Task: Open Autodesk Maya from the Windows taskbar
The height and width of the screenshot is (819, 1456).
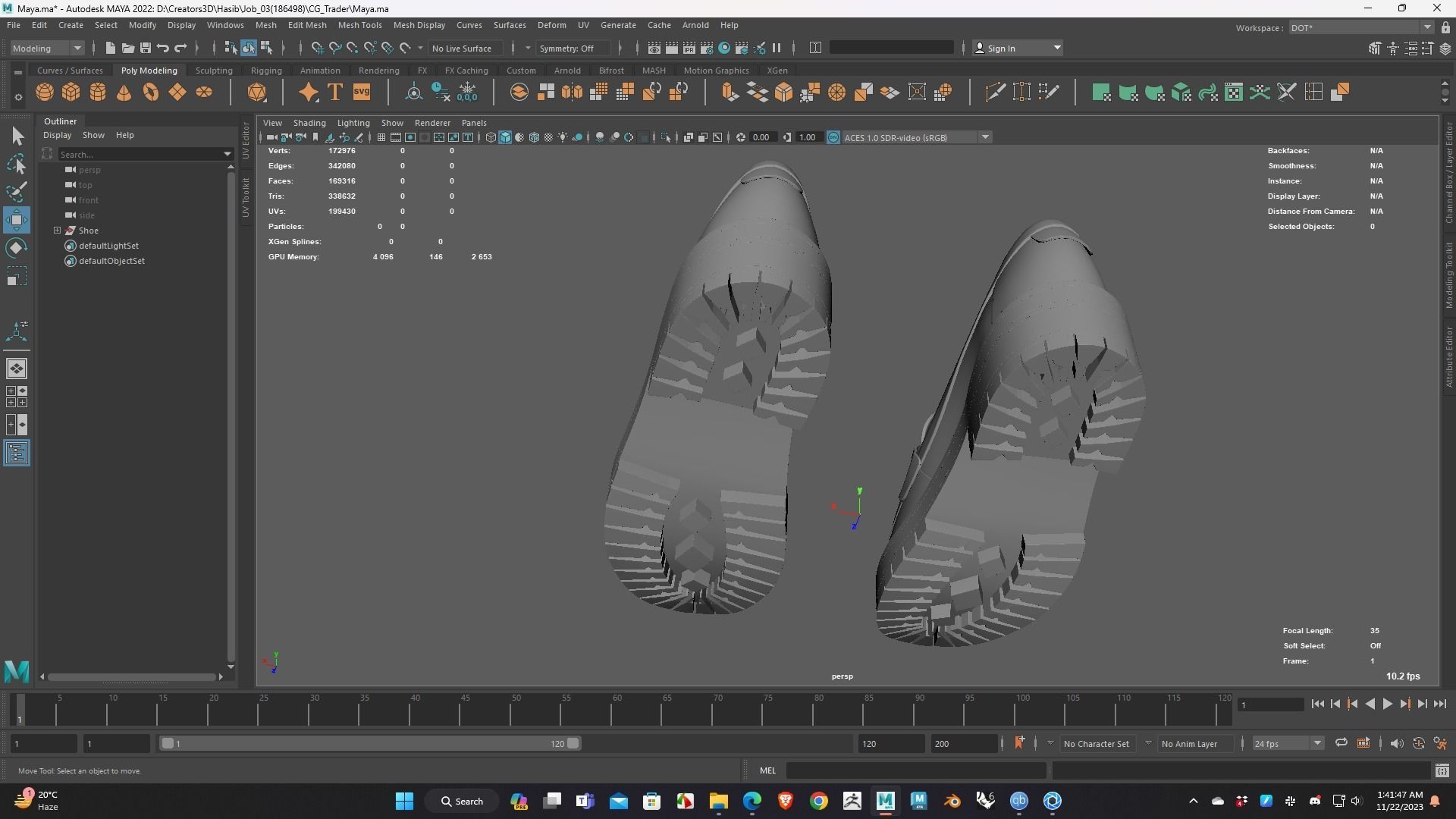Action: 885,801
